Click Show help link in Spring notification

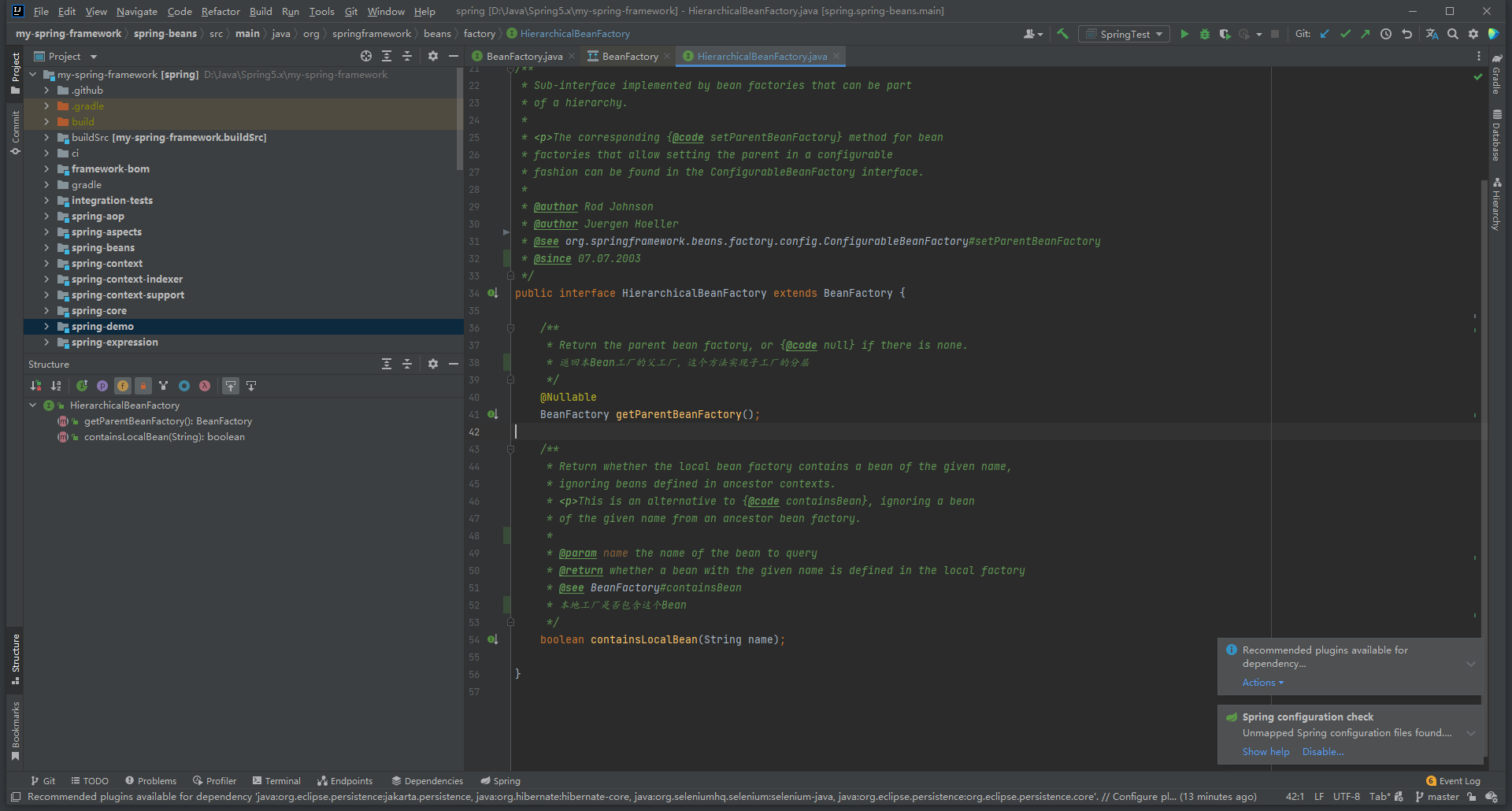point(1266,752)
